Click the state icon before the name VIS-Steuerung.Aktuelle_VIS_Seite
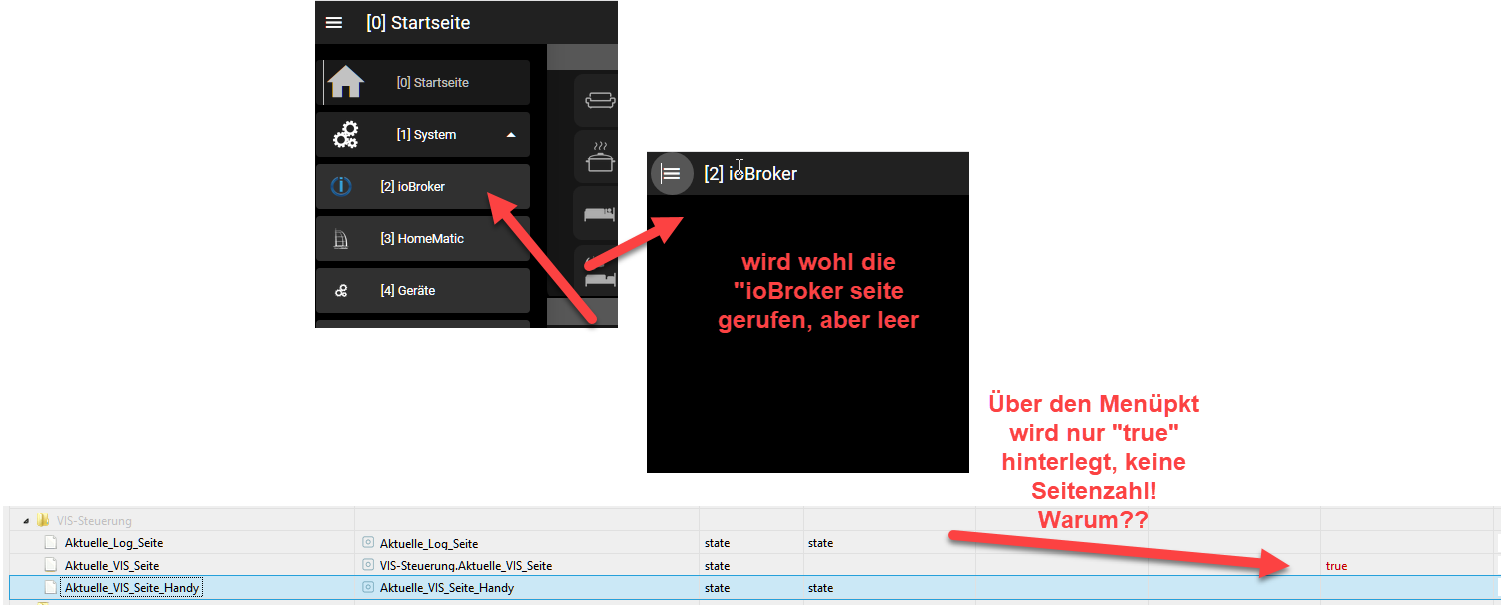Image resolution: width=1501 pixels, height=605 pixels. 368,565
